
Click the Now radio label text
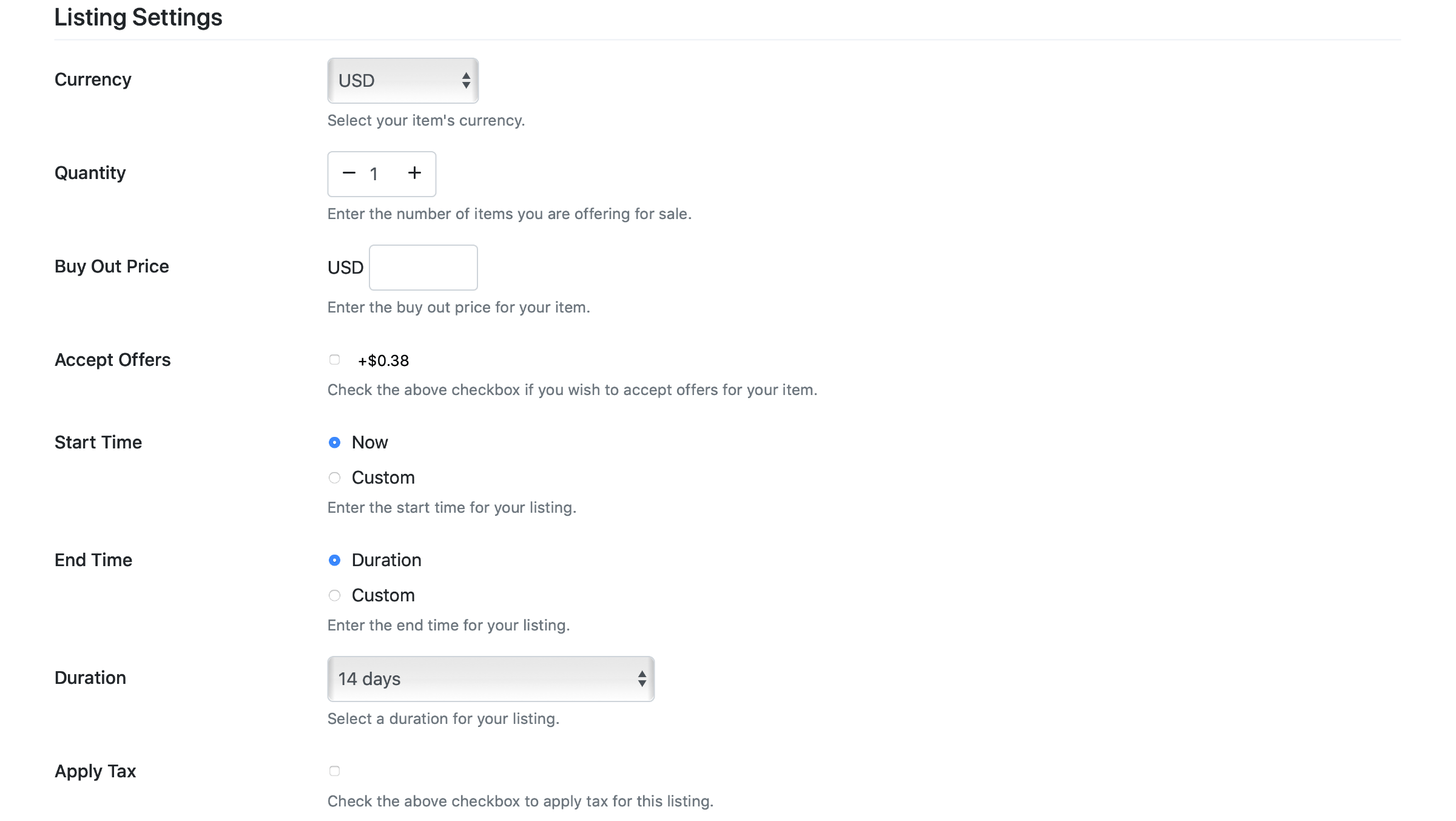coord(370,442)
